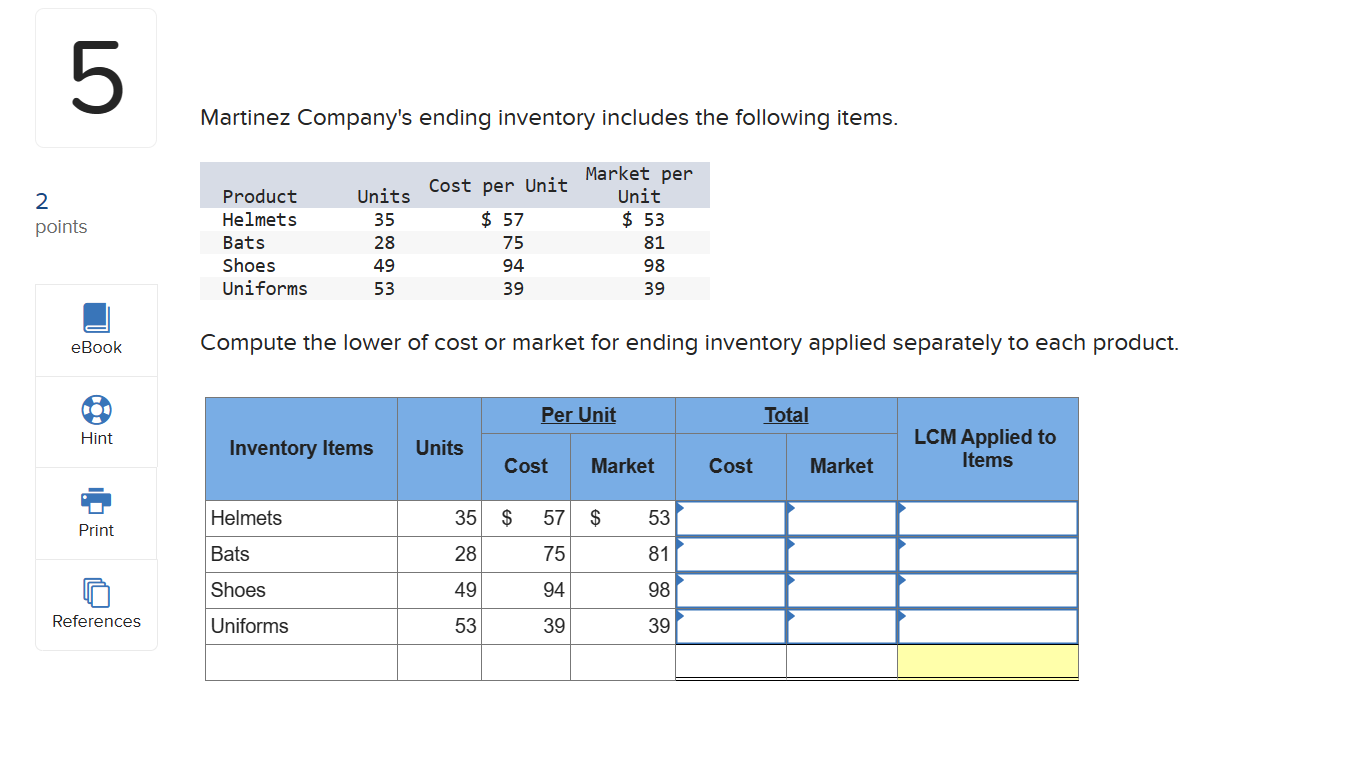Viewport: 1347px width, 759px height.
Task: Click 'Helmets' row label in answer table
Action: (246, 518)
